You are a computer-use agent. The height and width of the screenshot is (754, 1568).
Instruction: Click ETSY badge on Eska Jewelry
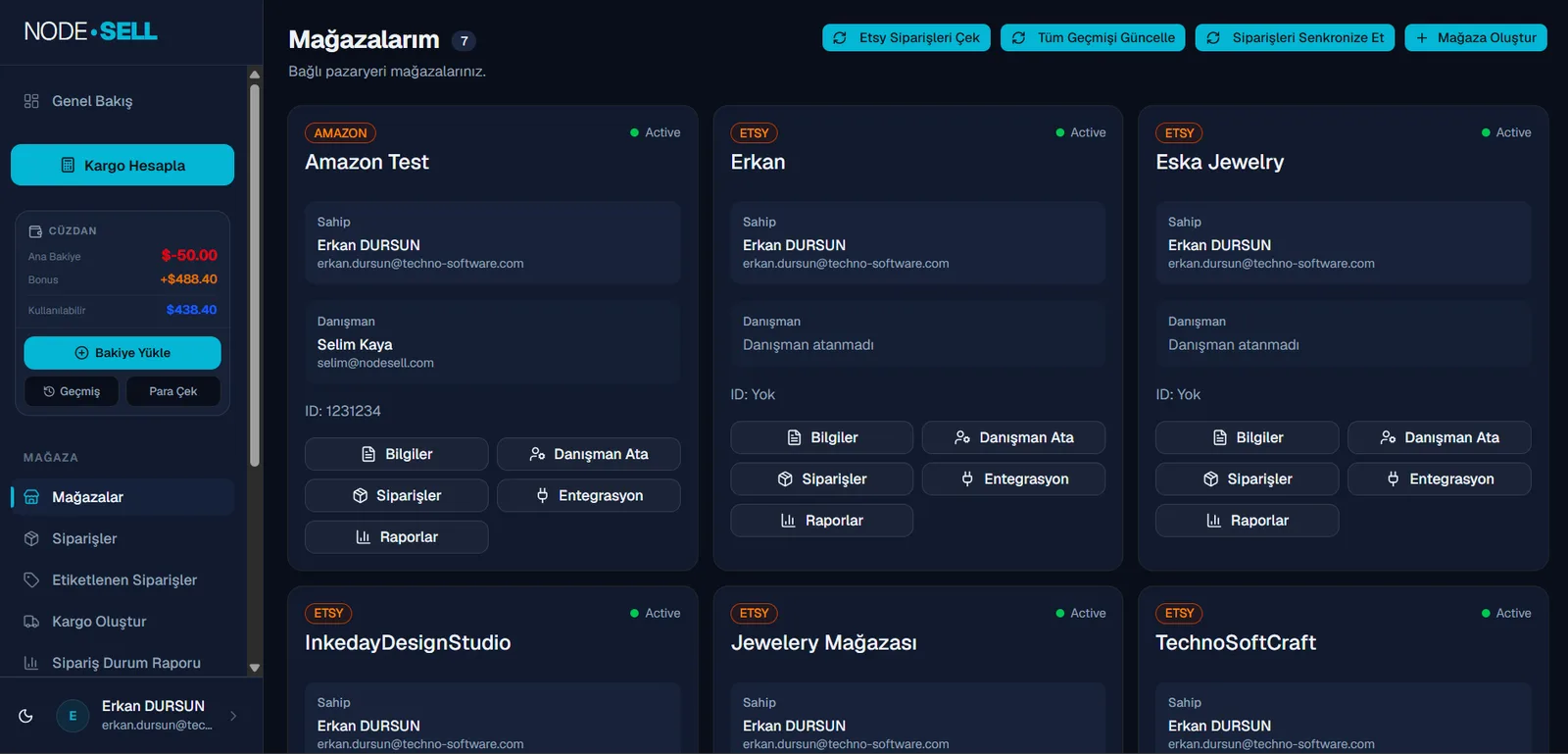pos(1179,132)
